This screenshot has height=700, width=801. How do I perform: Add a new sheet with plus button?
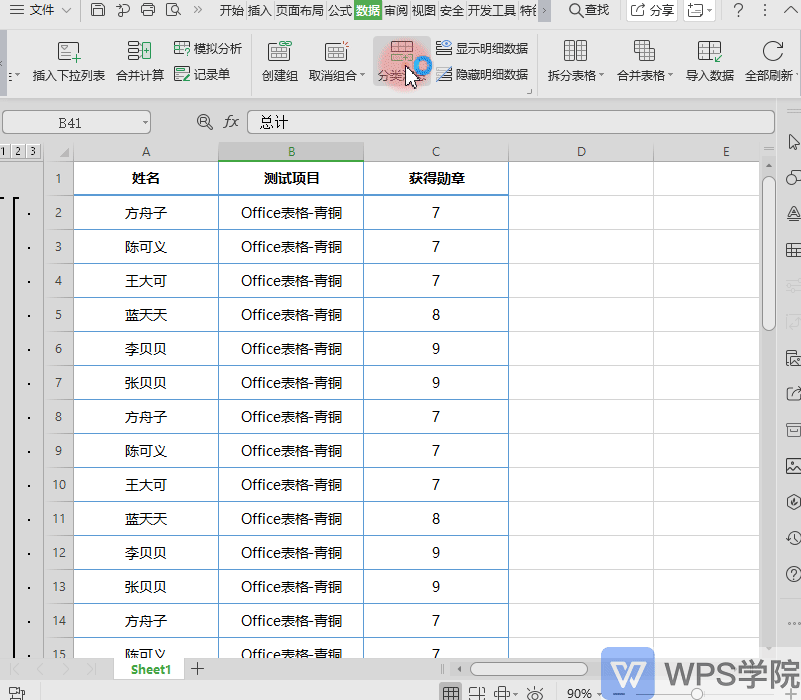(197, 669)
